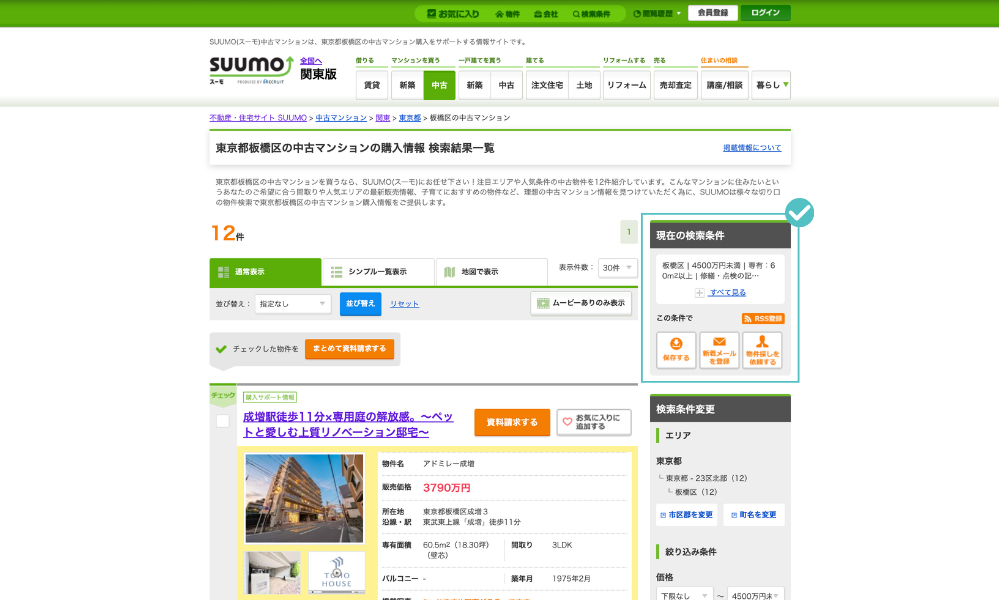Switch to 地図で表示 map view tab
Screen dimensions: 1000x600
coord(492,272)
